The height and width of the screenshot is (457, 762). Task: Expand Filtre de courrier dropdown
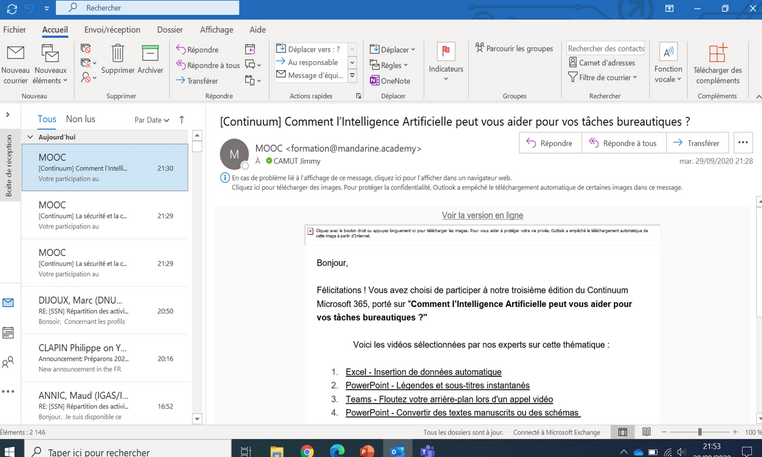point(610,78)
